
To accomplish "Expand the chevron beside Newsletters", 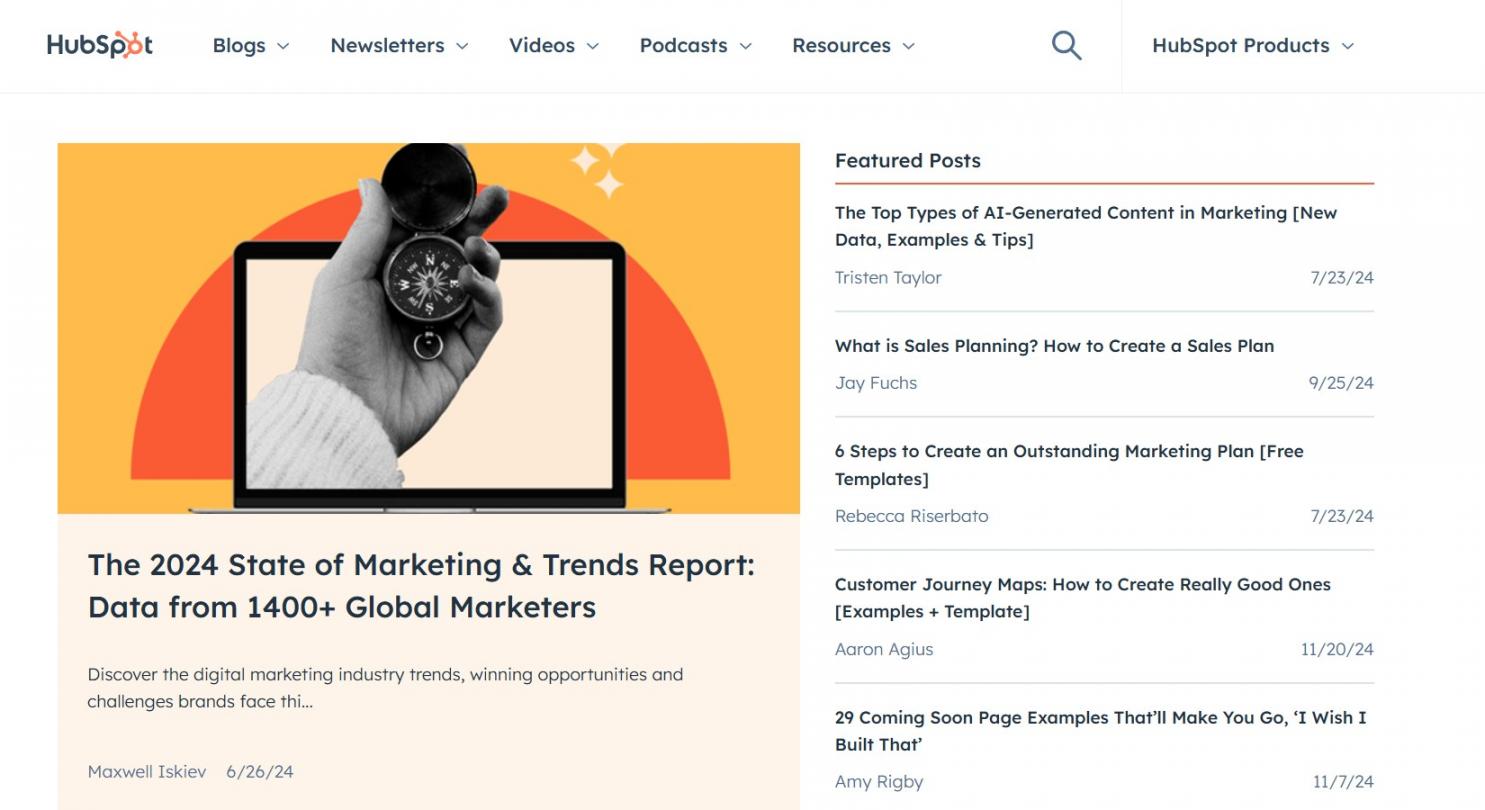I will pyautogui.click(x=462, y=46).
